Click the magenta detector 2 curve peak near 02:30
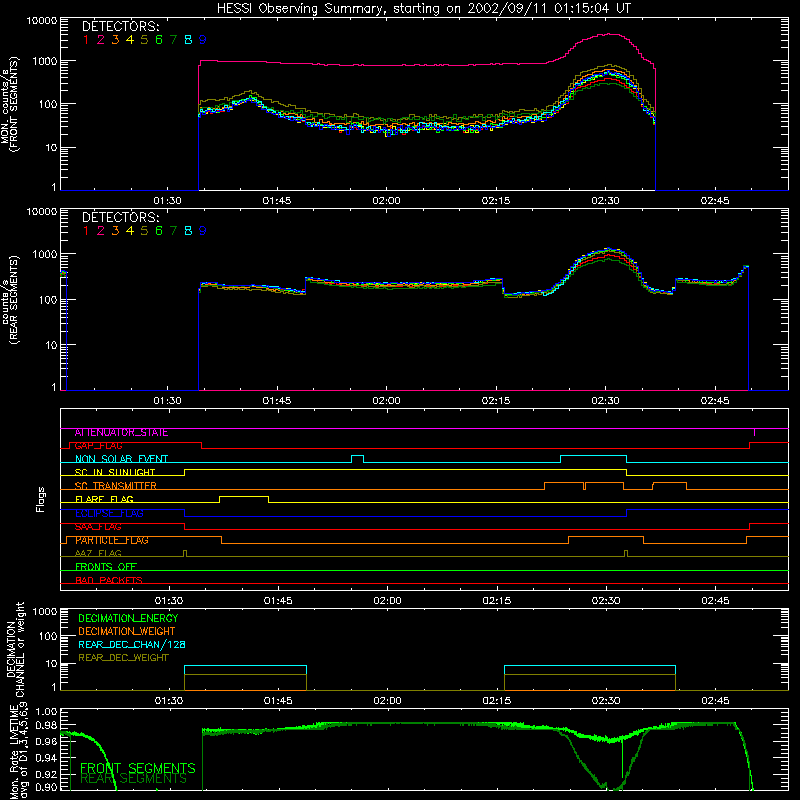The width and height of the screenshot is (800, 800). tap(607, 35)
